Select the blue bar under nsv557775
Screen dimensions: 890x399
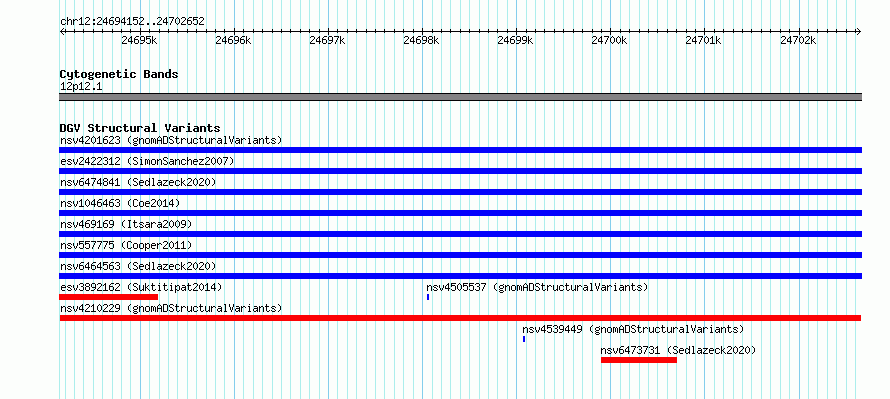[460, 255]
